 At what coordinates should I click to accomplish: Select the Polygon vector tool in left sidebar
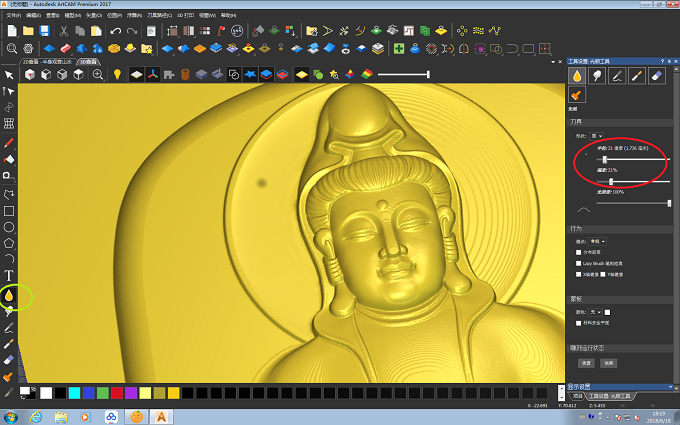[x=9, y=243]
